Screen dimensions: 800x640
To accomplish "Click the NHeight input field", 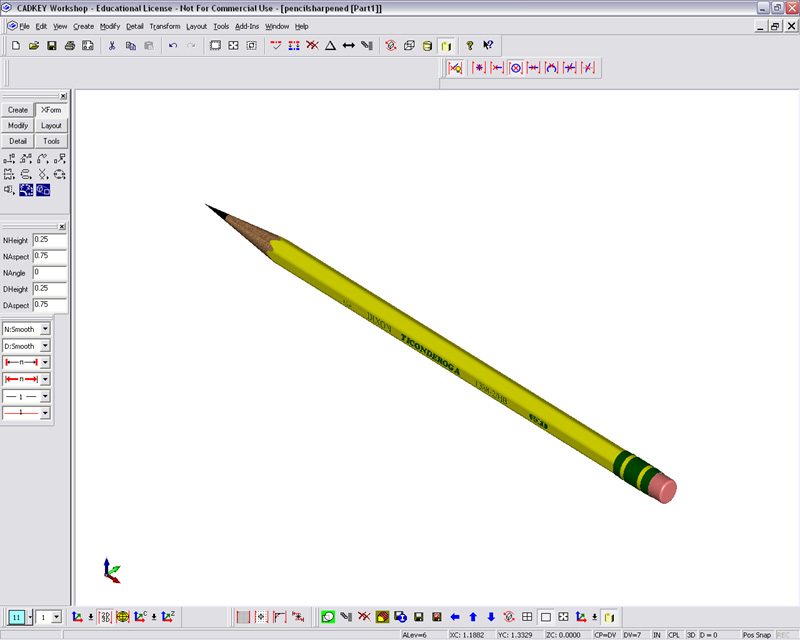I will tap(49, 240).
